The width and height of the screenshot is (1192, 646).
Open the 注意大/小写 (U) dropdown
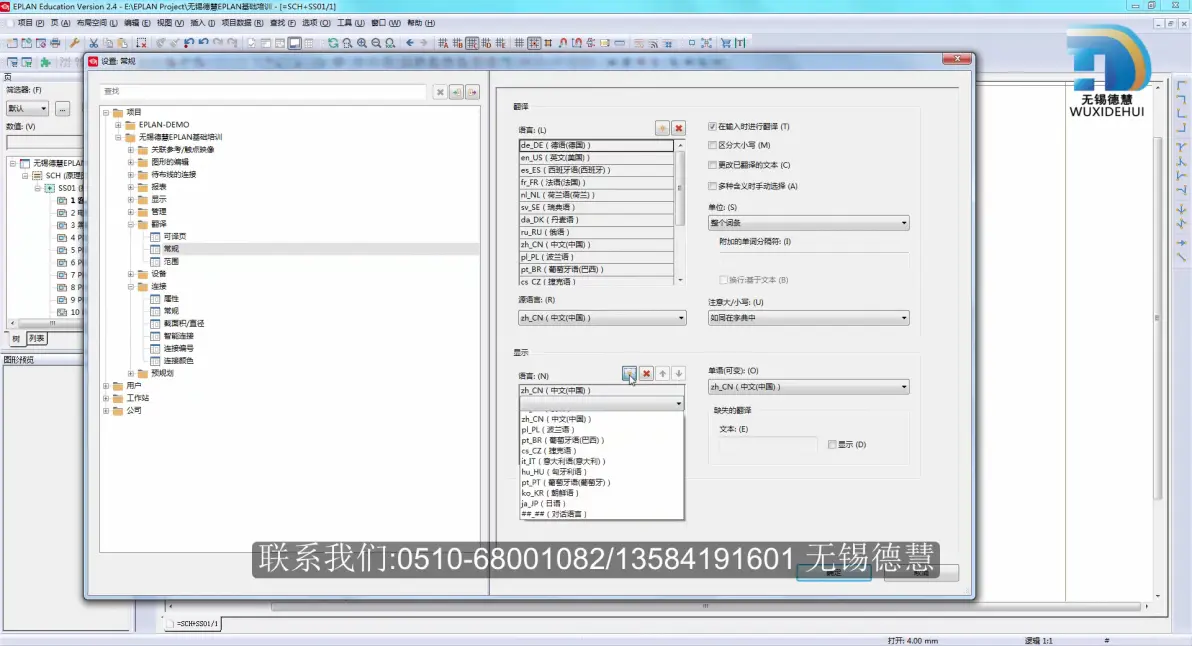coord(808,318)
